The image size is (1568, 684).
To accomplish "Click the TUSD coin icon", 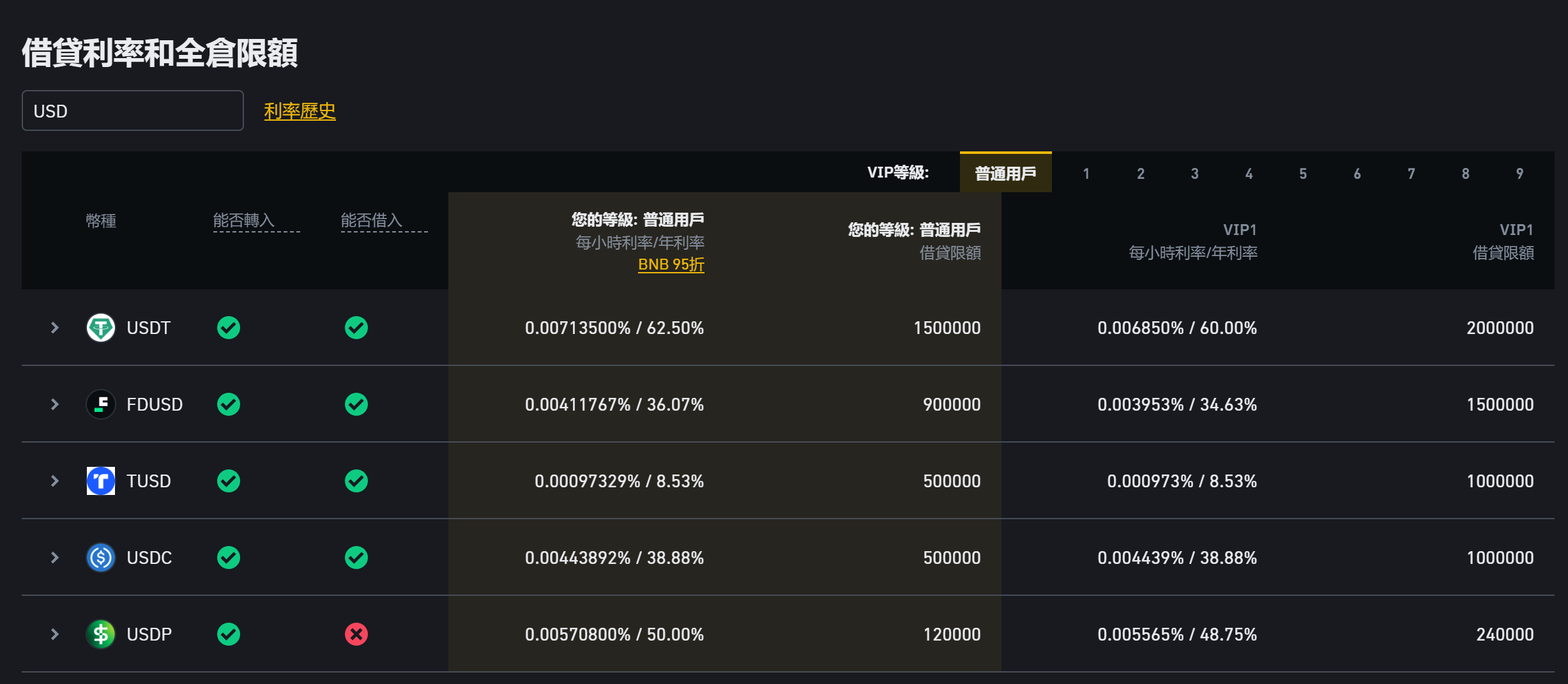I will click(x=101, y=481).
